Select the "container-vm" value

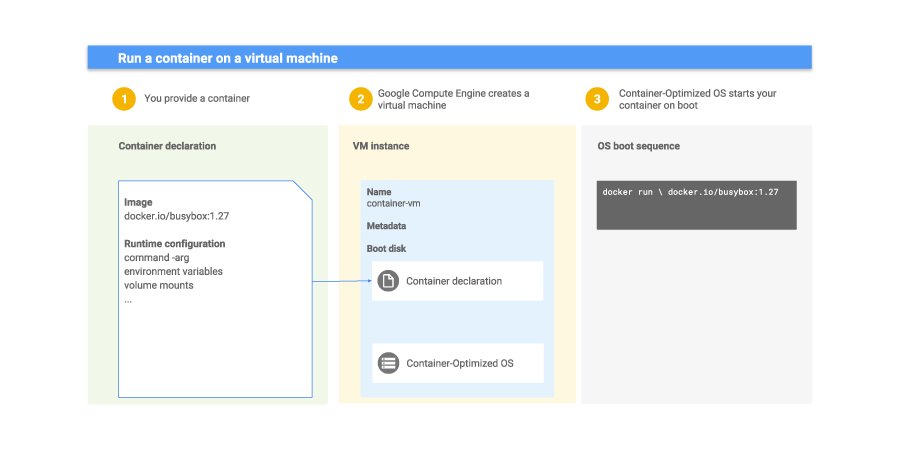393,203
